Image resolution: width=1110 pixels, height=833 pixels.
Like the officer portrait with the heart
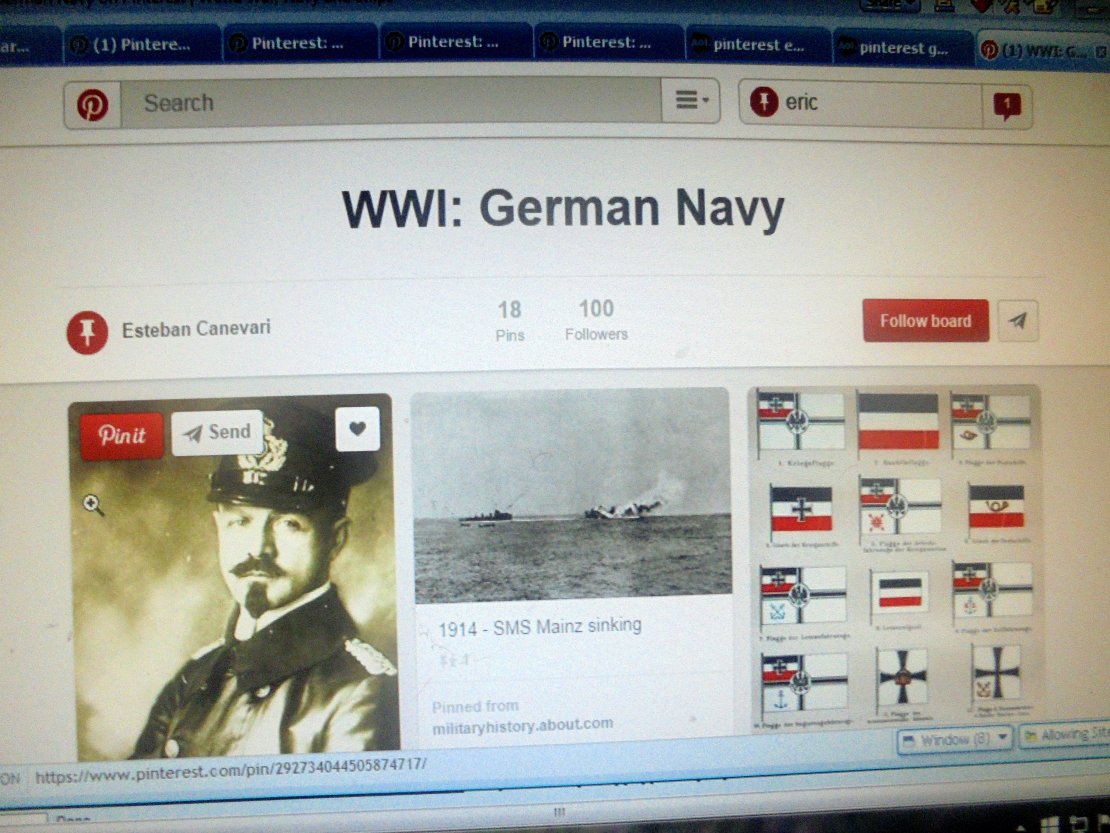pos(357,428)
